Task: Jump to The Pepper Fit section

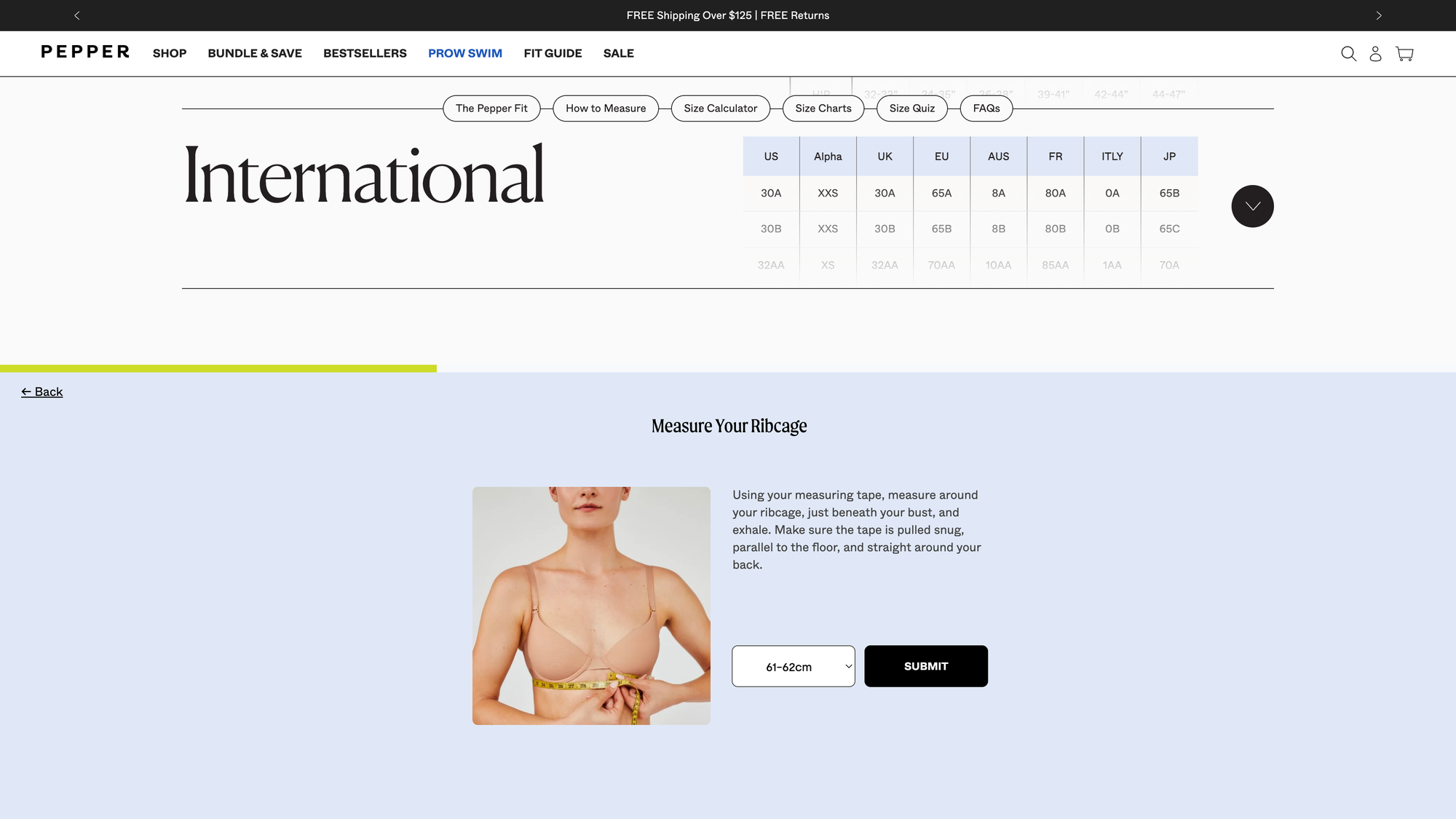Action: pos(491,108)
